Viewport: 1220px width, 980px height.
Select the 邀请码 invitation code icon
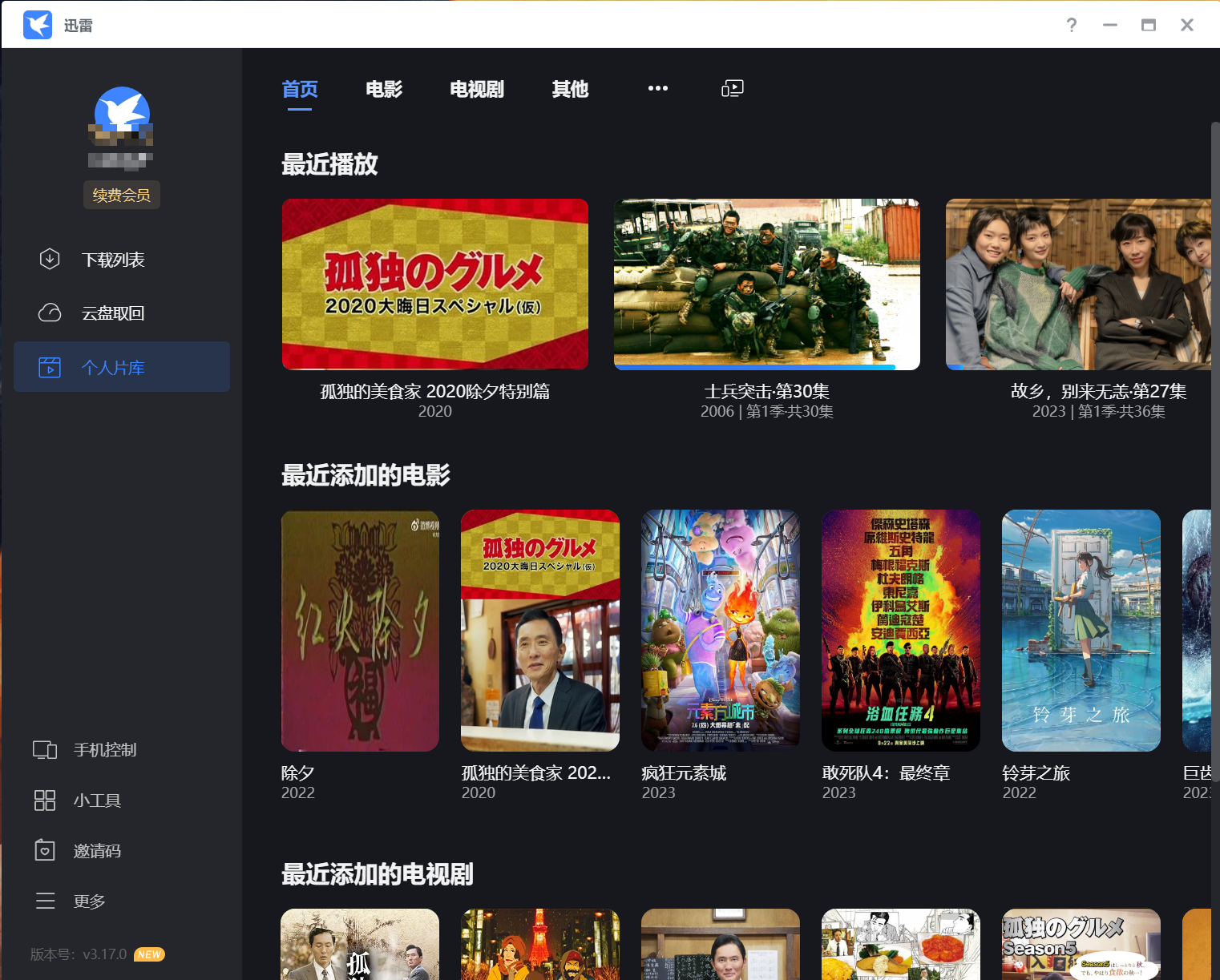pos(46,850)
